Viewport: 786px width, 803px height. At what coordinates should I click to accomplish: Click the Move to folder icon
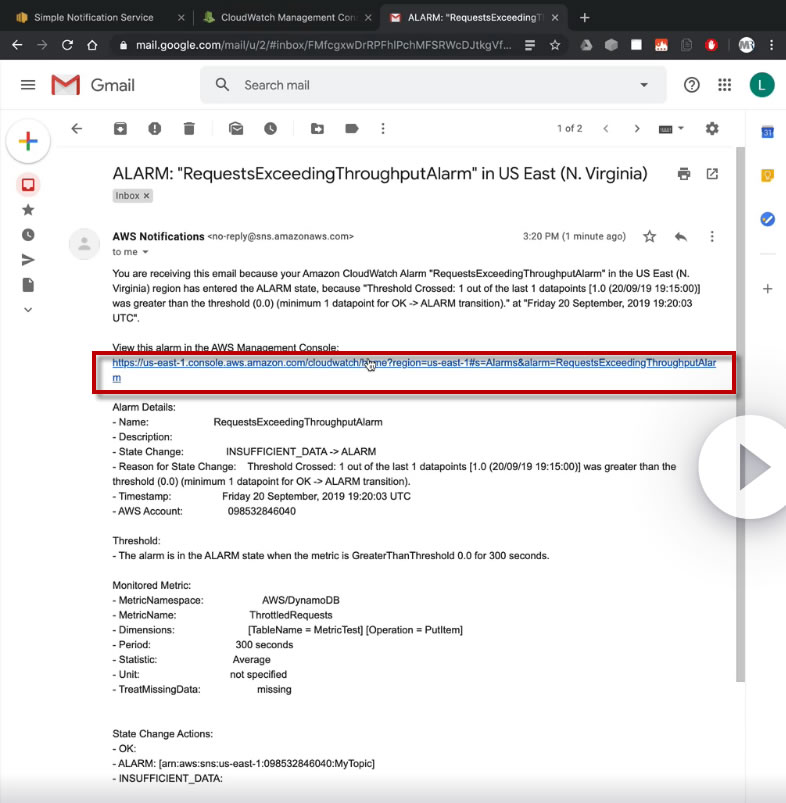[x=317, y=129]
